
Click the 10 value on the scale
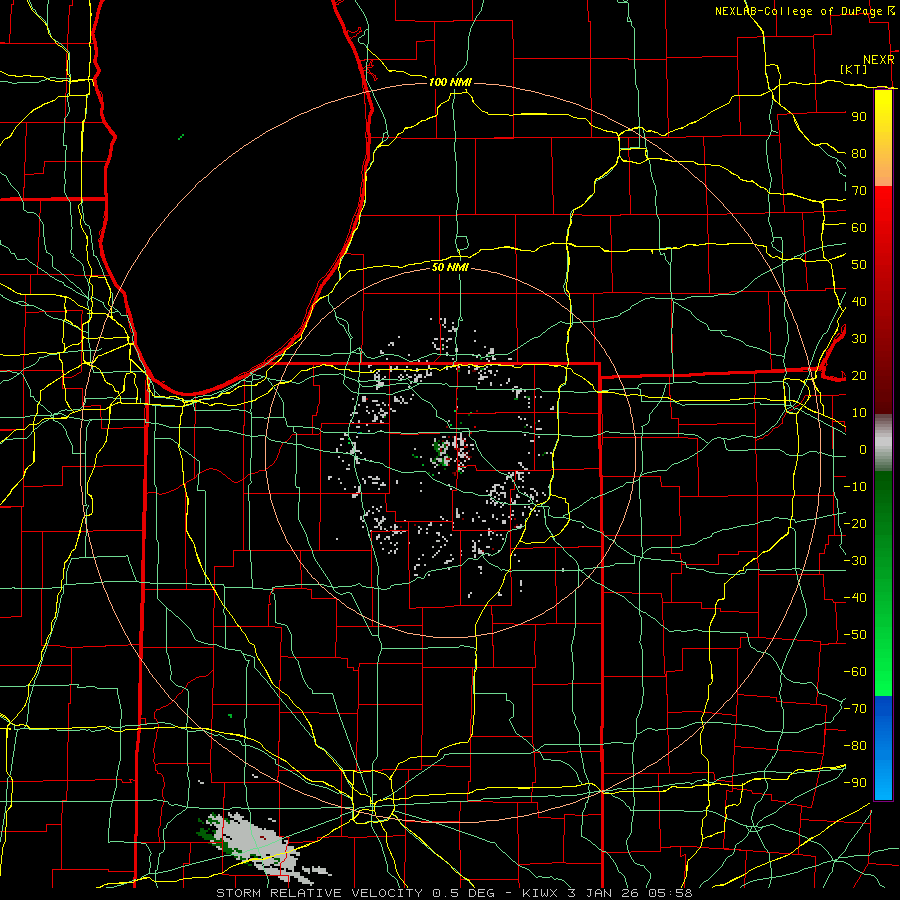click(859, 413)
